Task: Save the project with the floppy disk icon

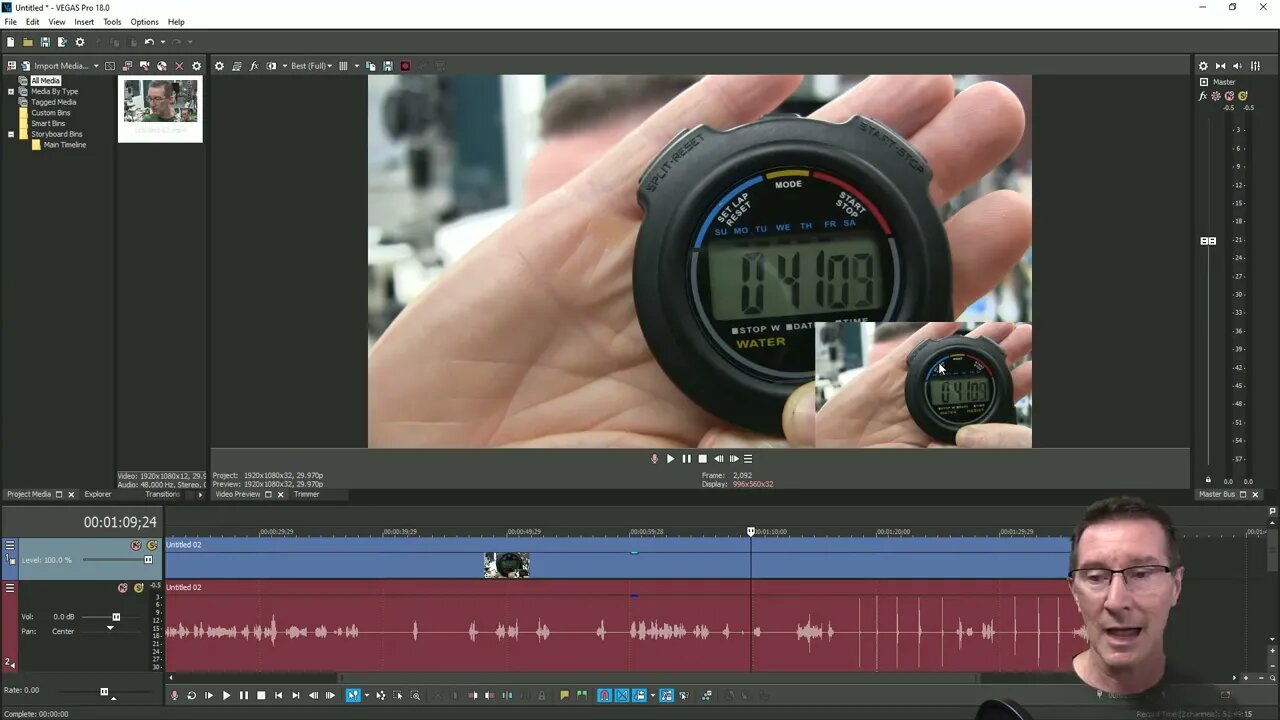Action: click(45, 42)
